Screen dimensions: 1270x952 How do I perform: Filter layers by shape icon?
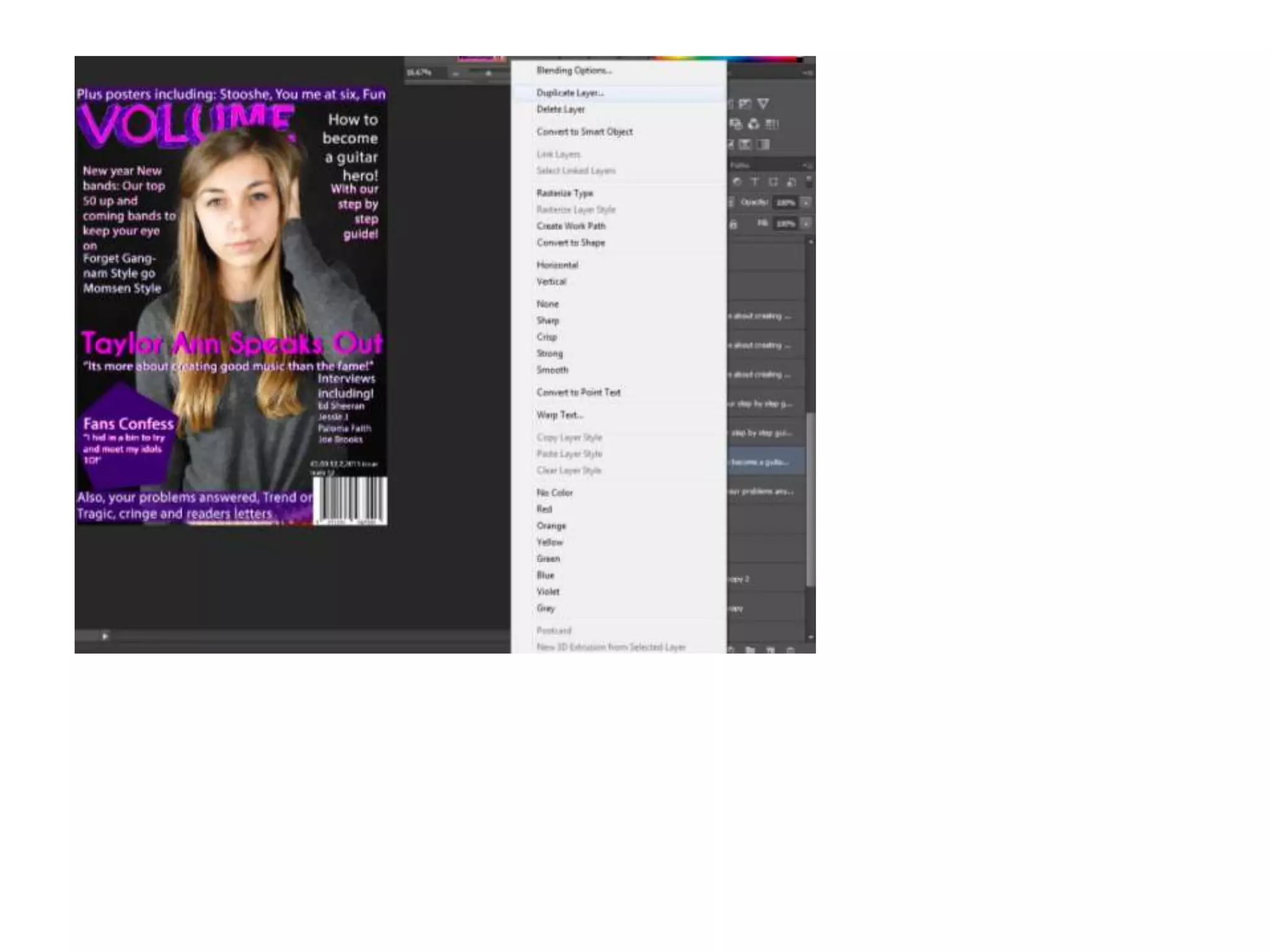[773, 182]
